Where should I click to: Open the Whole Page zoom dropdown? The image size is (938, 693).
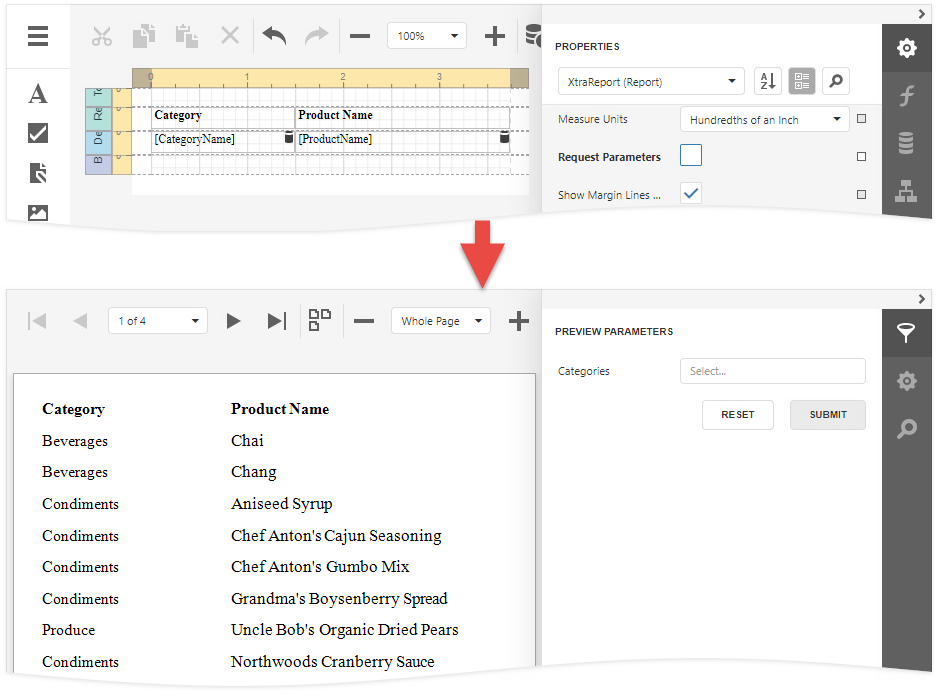point(440,320)
